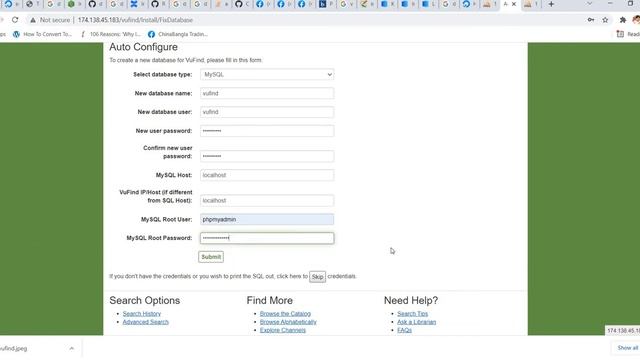Open the FAQs link
Screen dimensions: 640x360
pos(404,330)
